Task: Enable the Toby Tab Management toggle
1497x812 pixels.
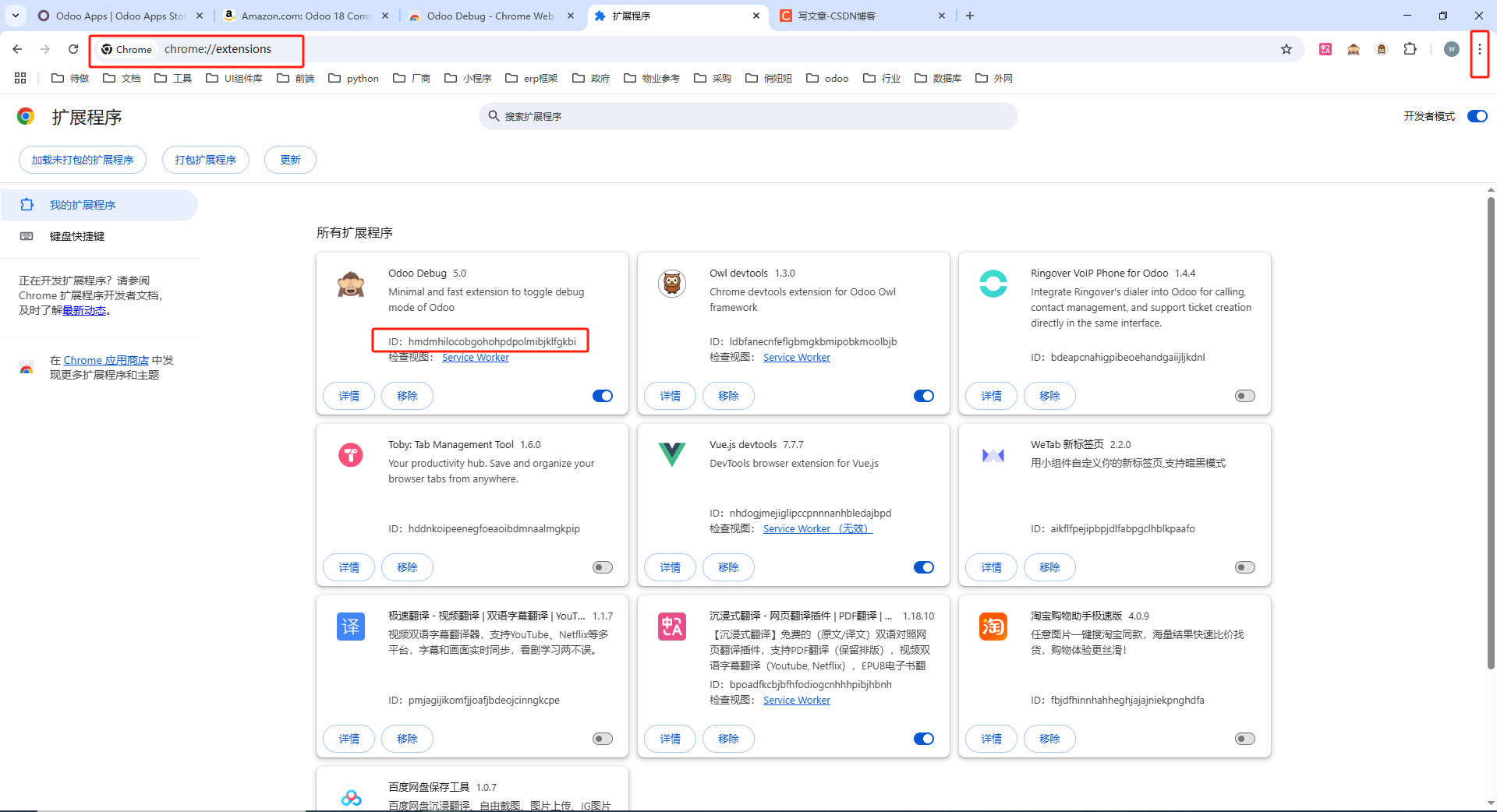Action: tap(602, 567)
